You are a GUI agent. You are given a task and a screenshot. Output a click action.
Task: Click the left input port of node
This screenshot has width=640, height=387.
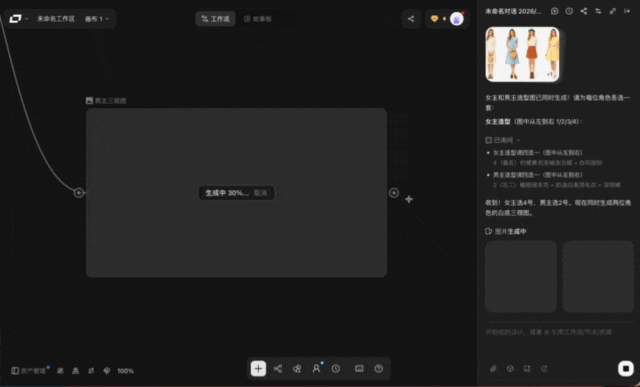click(79, 193)
